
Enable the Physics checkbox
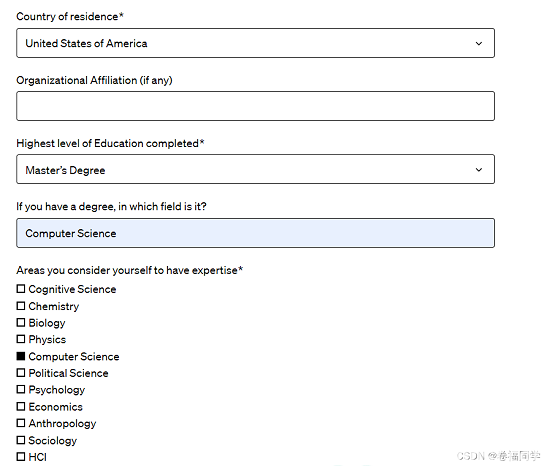[21, 339]
